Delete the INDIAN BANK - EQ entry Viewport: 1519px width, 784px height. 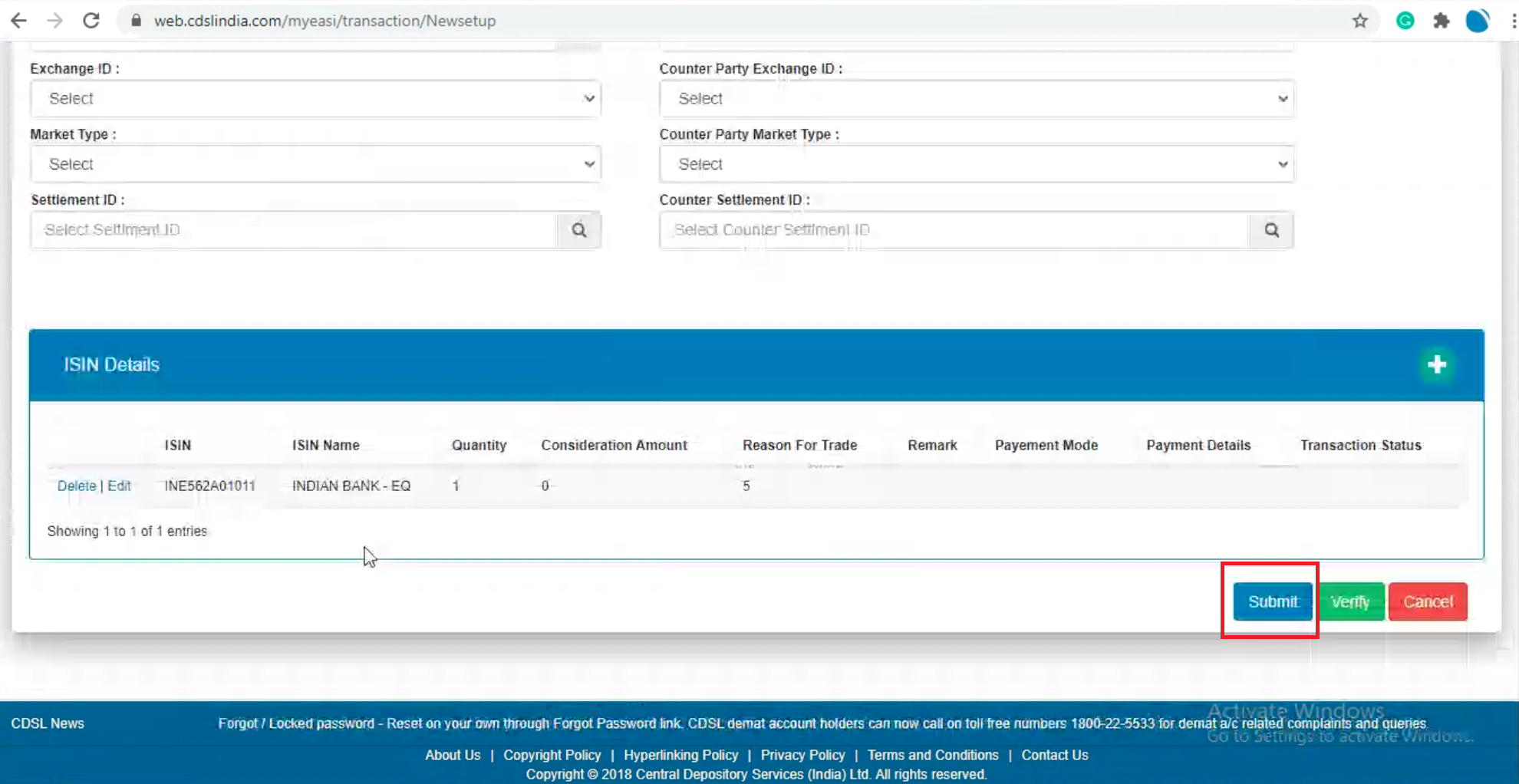pyautogui.click(x=76, y=486)
